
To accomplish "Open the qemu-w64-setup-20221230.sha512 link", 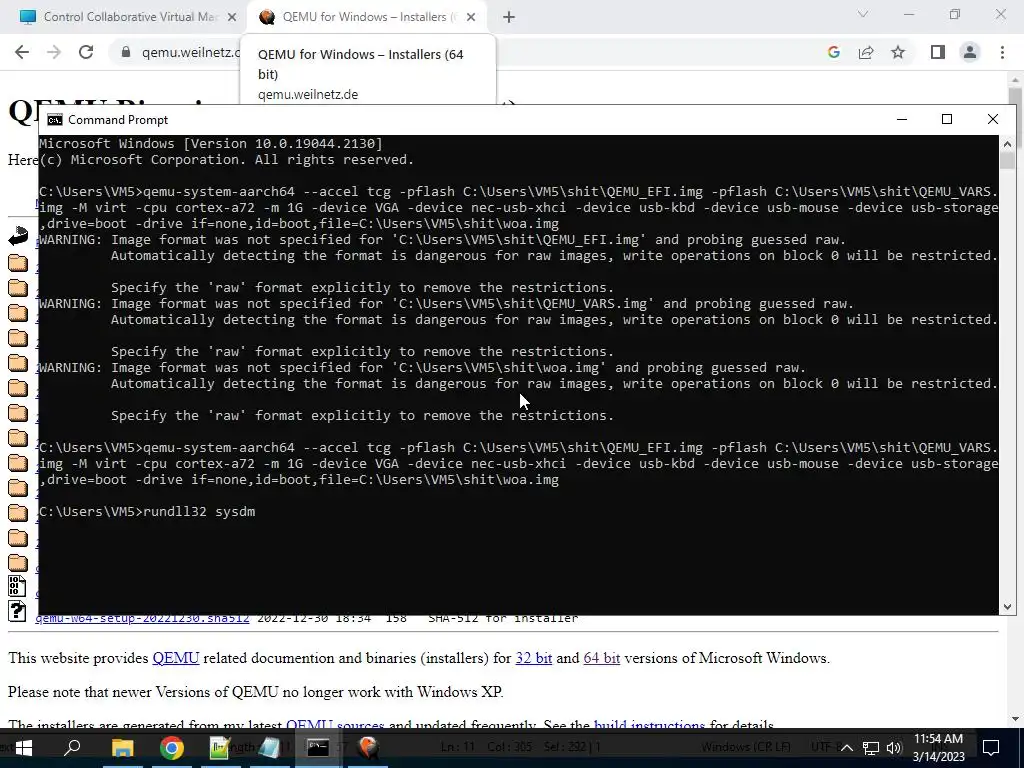I will 142,618.
